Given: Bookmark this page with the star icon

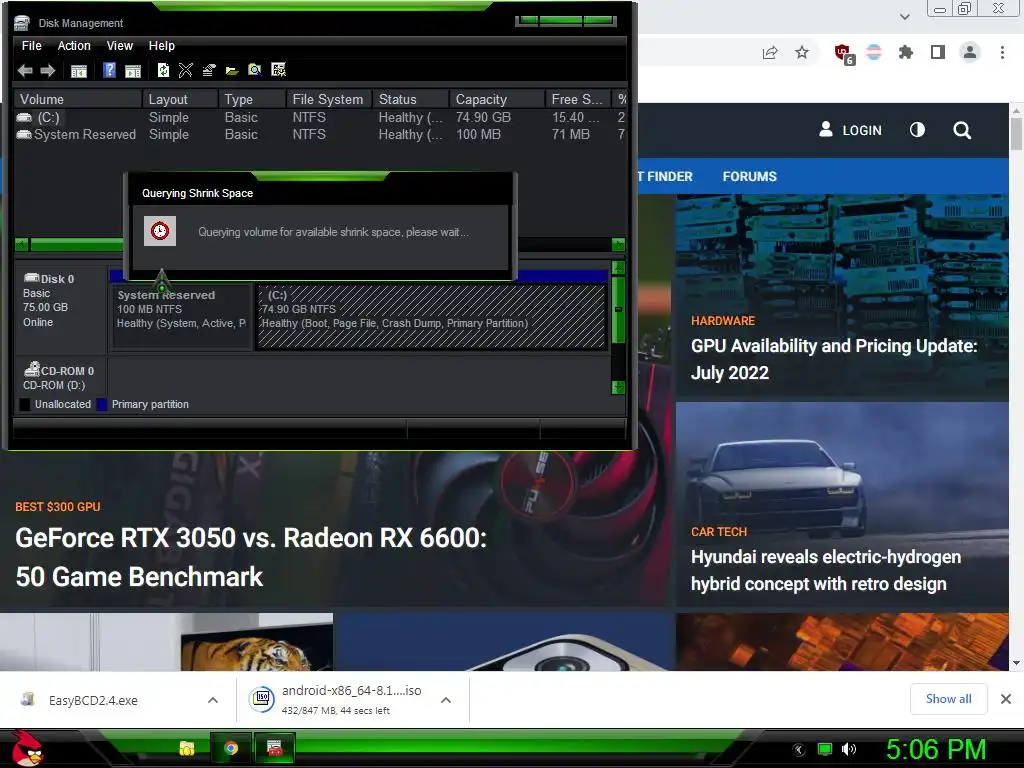Looking at the screenshot, I should (x=802, y=52).
